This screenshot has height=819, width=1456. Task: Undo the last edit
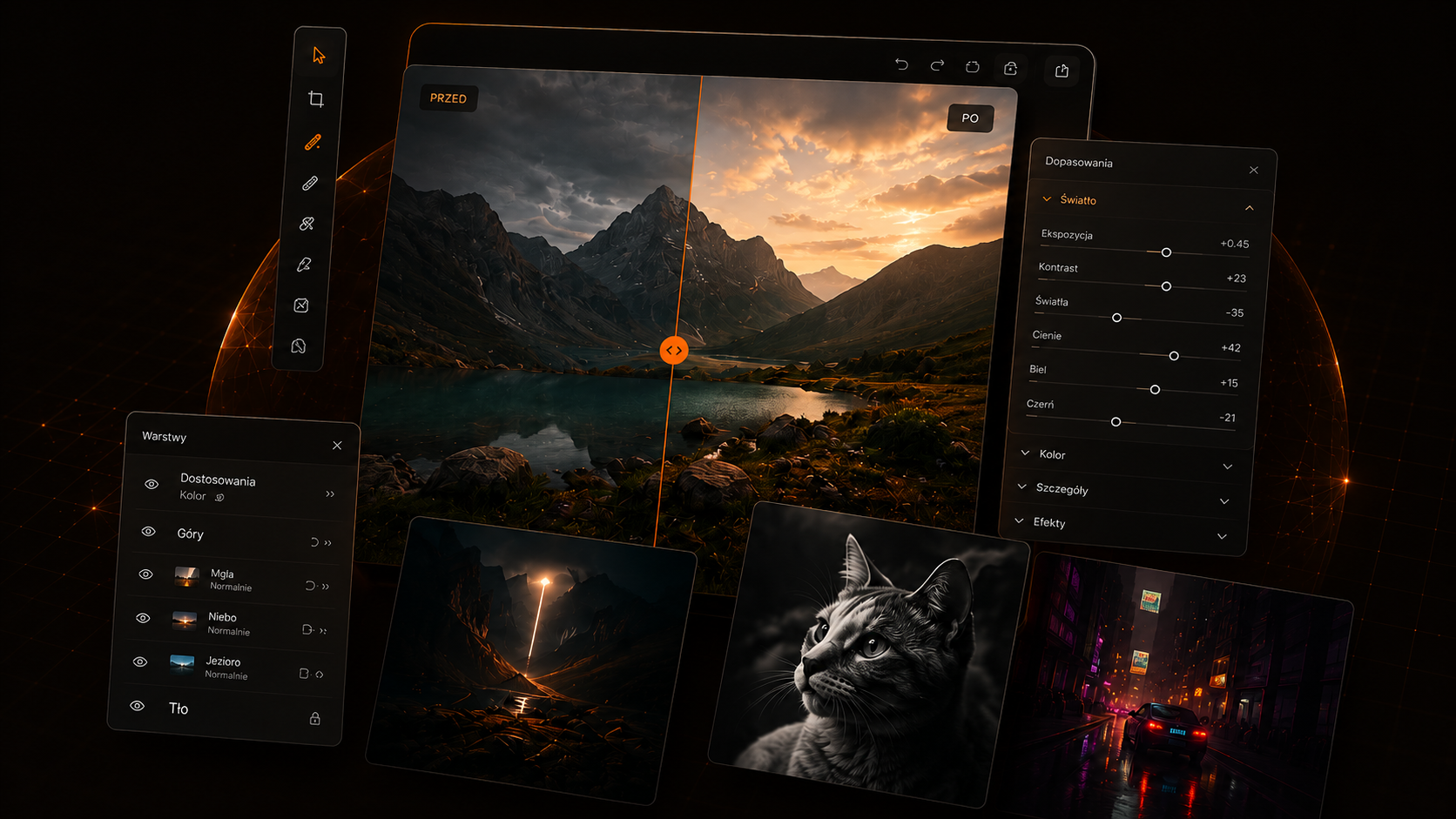pos(901,64)
